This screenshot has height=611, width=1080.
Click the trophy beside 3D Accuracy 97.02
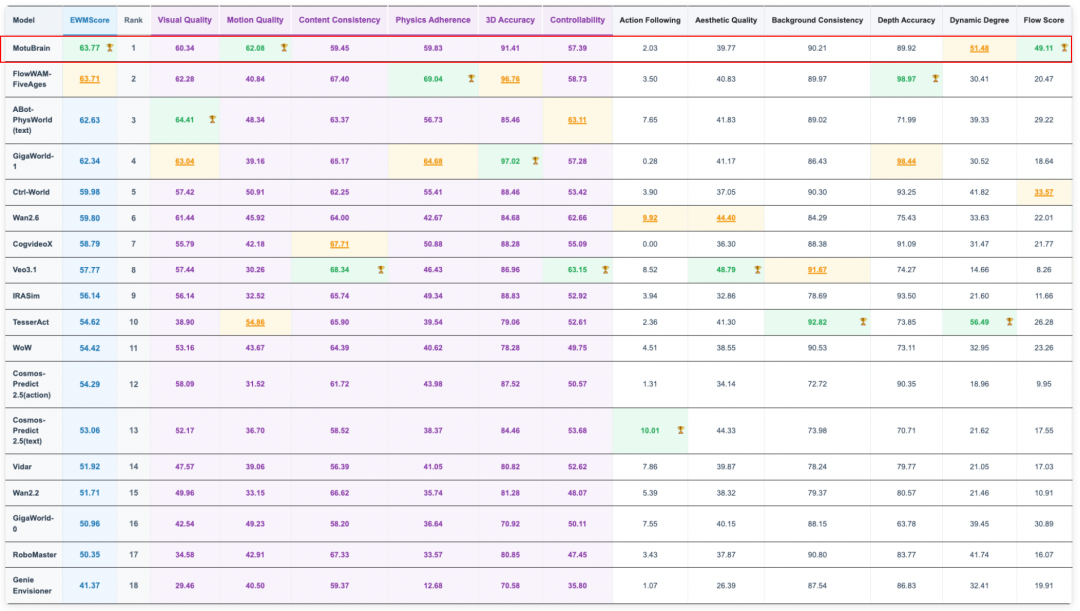click(x=535, y=160)
